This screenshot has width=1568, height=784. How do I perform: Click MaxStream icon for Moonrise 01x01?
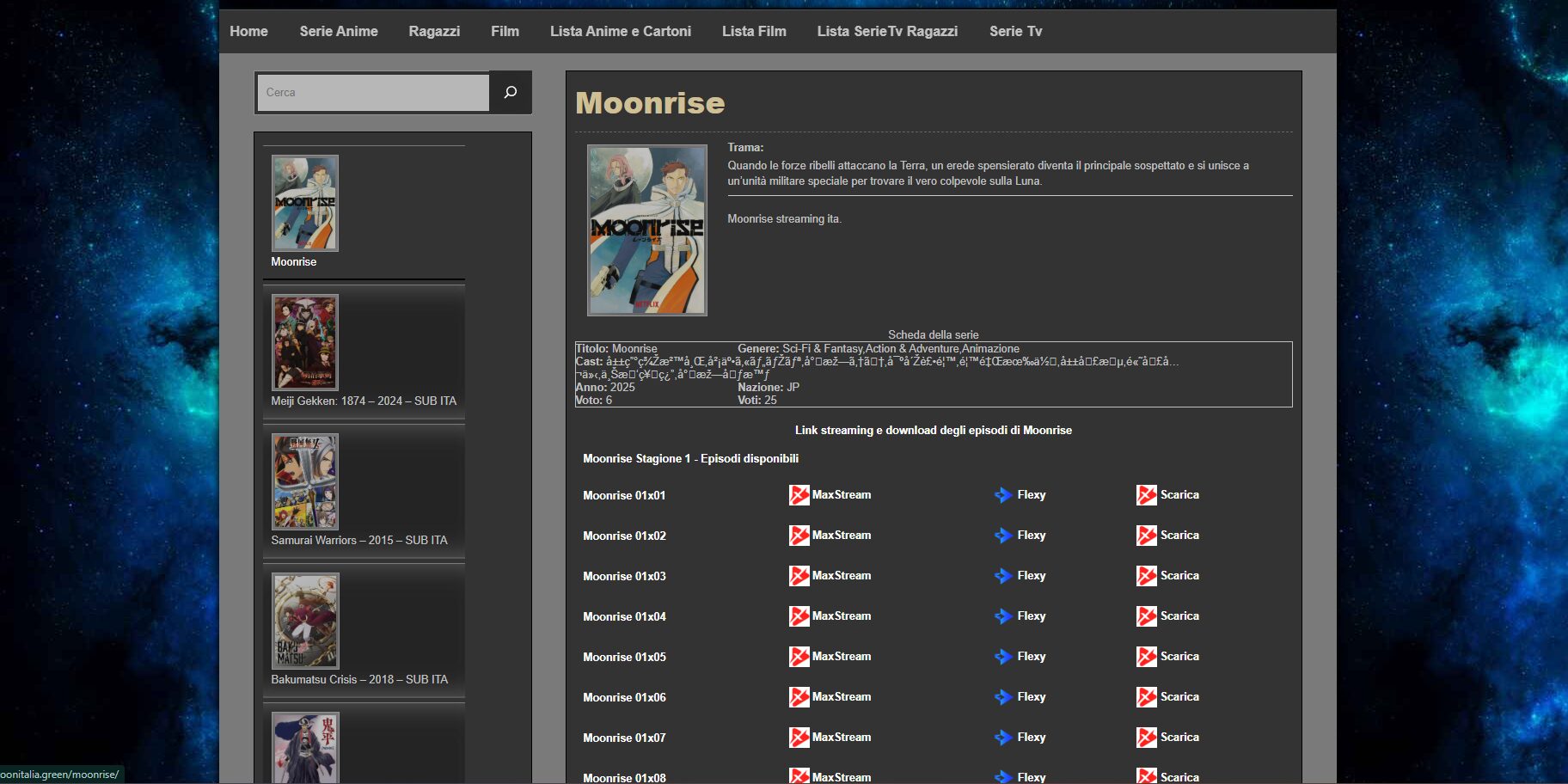[x=799, y=495]
